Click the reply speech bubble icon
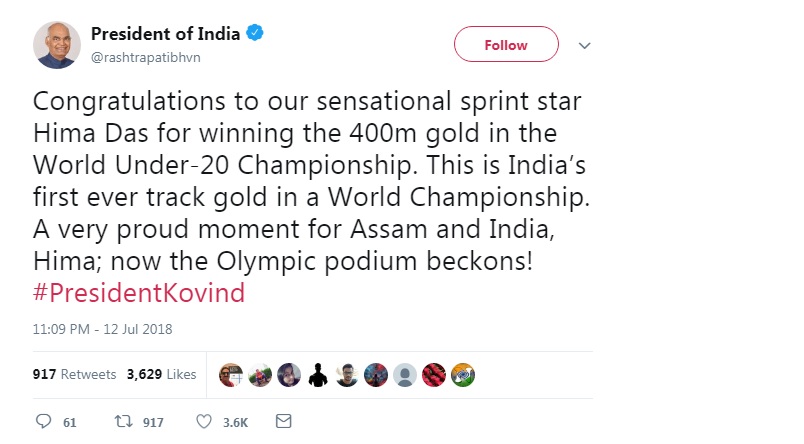Image resolution: width=804 pixels, height=444 pixels. click(42, 422)
